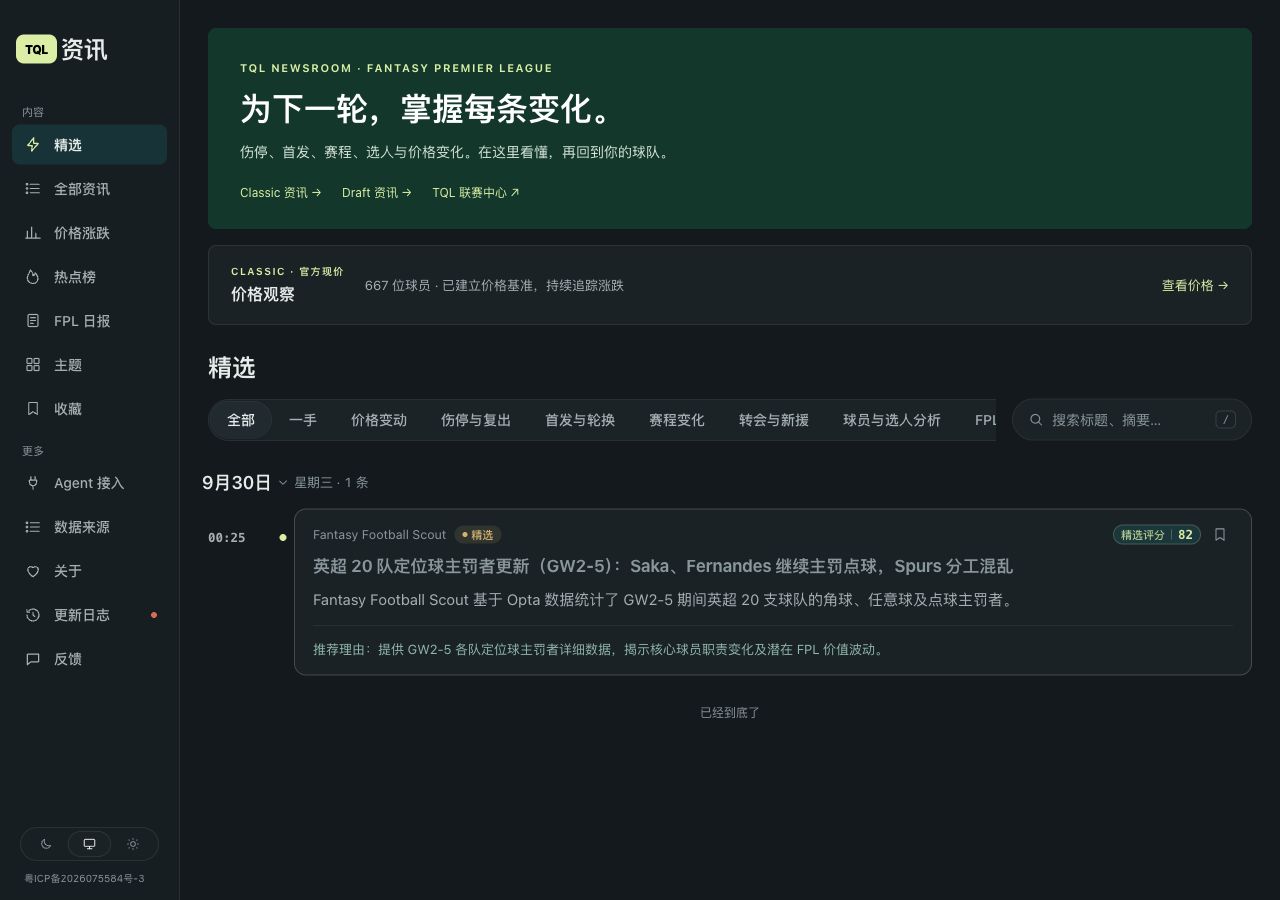
Task: Click the 00:25 timestamp
Action: pos(227,538)
